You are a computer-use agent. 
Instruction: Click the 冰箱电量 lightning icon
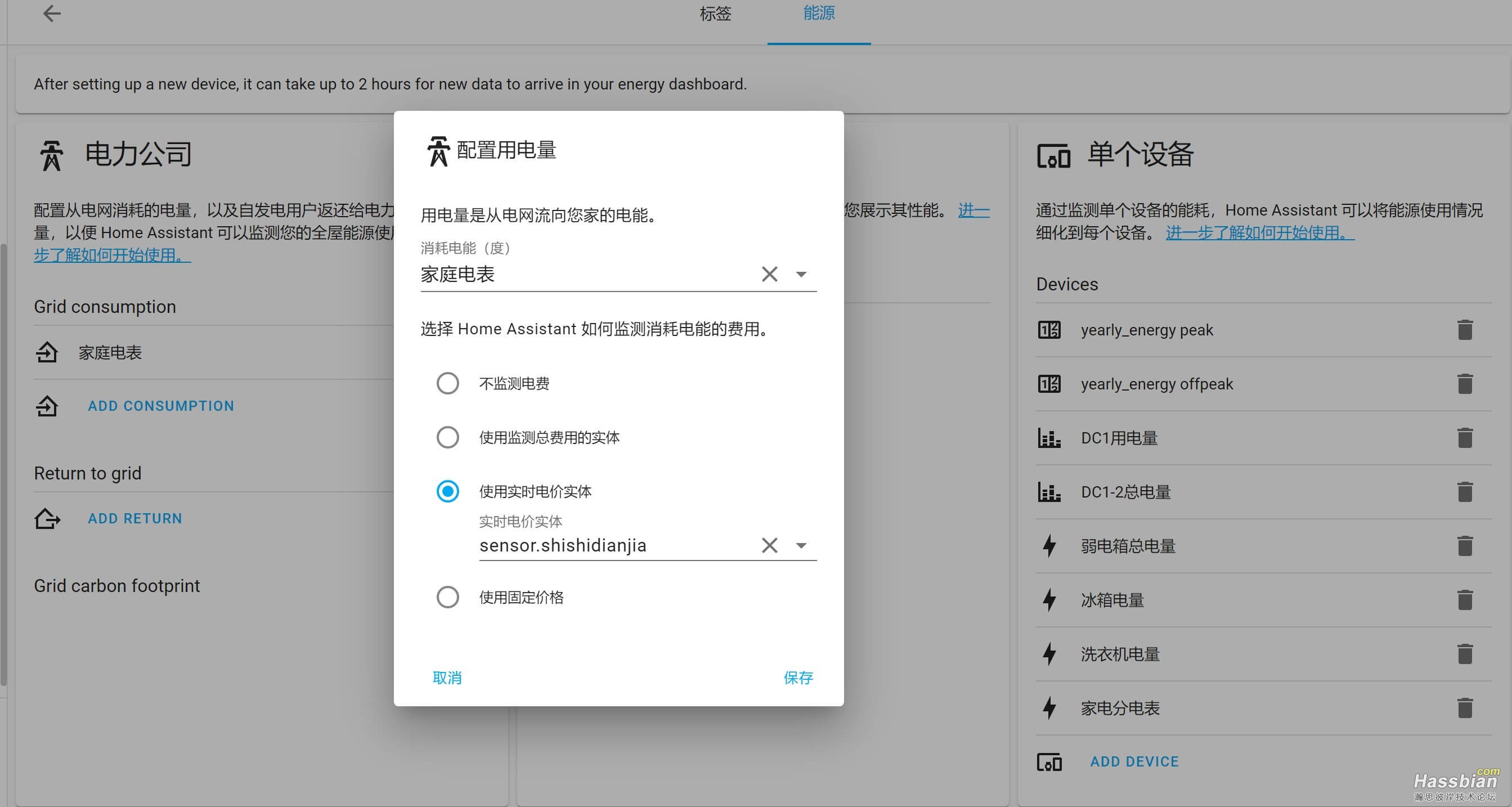(1049, 600)
